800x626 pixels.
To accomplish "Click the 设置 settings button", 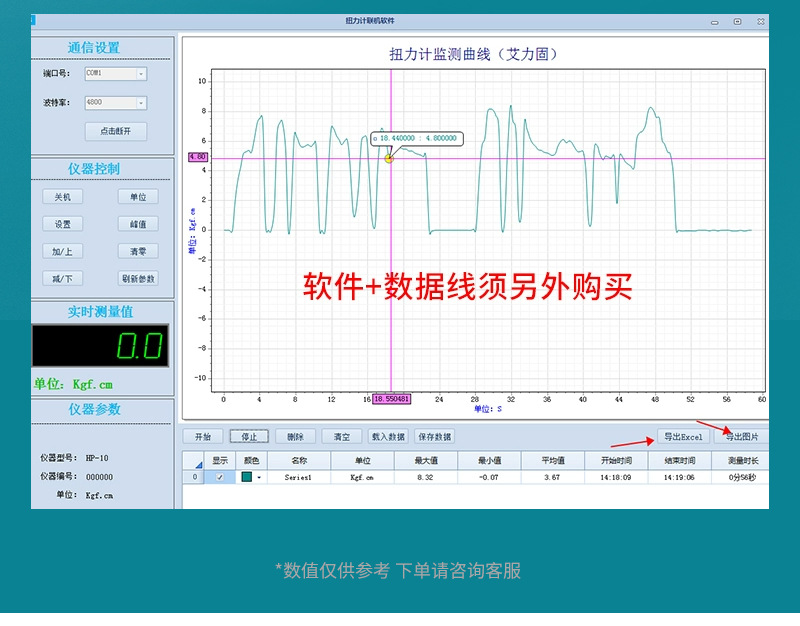I will pyautogui.click(x=63, y=224).
